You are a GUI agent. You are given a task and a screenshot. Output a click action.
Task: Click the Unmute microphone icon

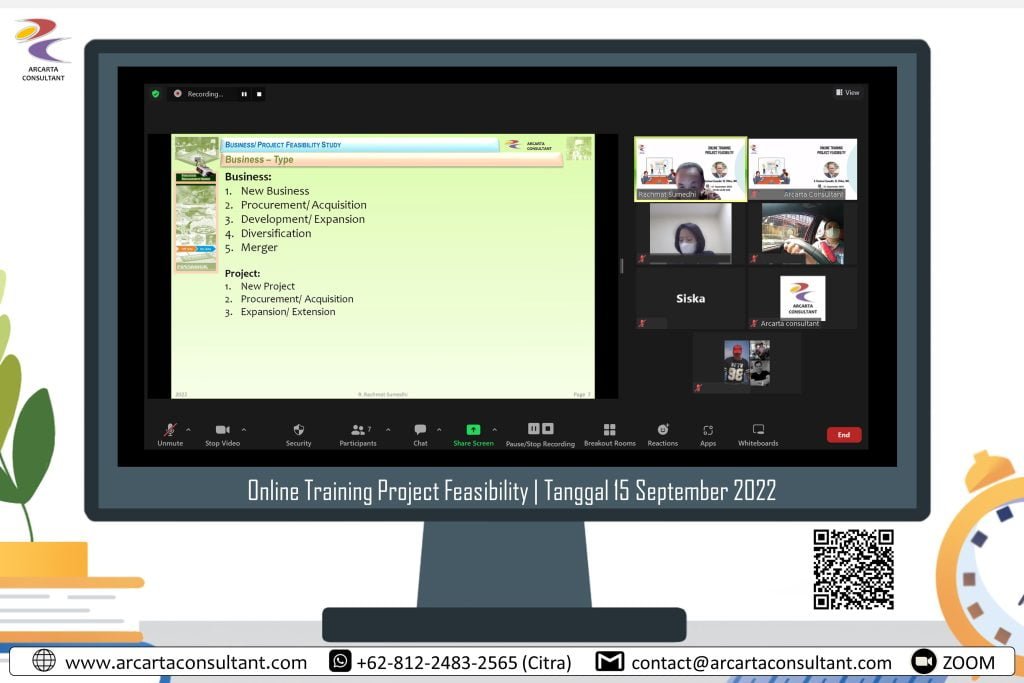coord(170,430)
